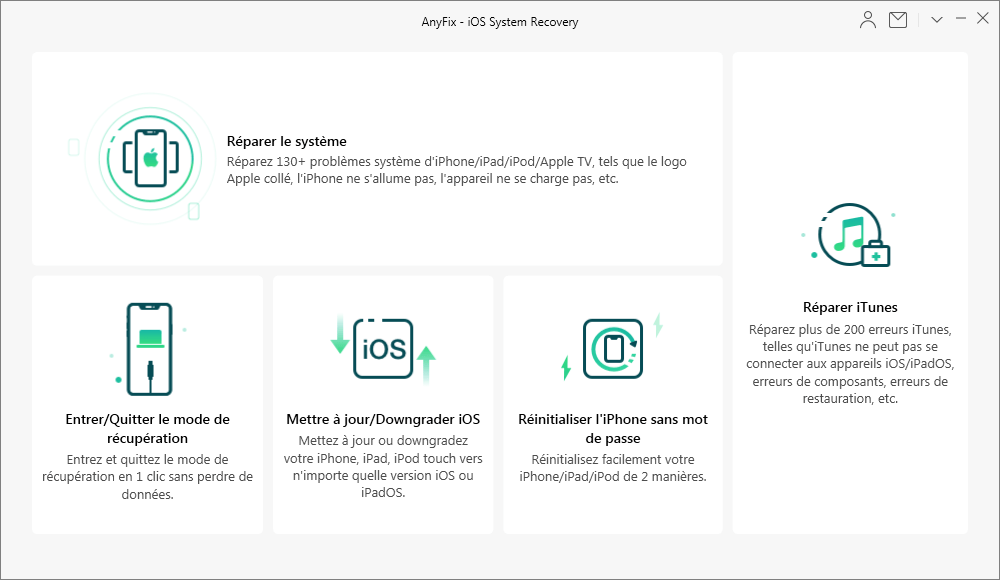The height and width of the screenshot is (580, 1000).
Task: Click the window title 'AnyFix - iOS System Recovery'
Action: pyautogui.click(x=500, y=22)
